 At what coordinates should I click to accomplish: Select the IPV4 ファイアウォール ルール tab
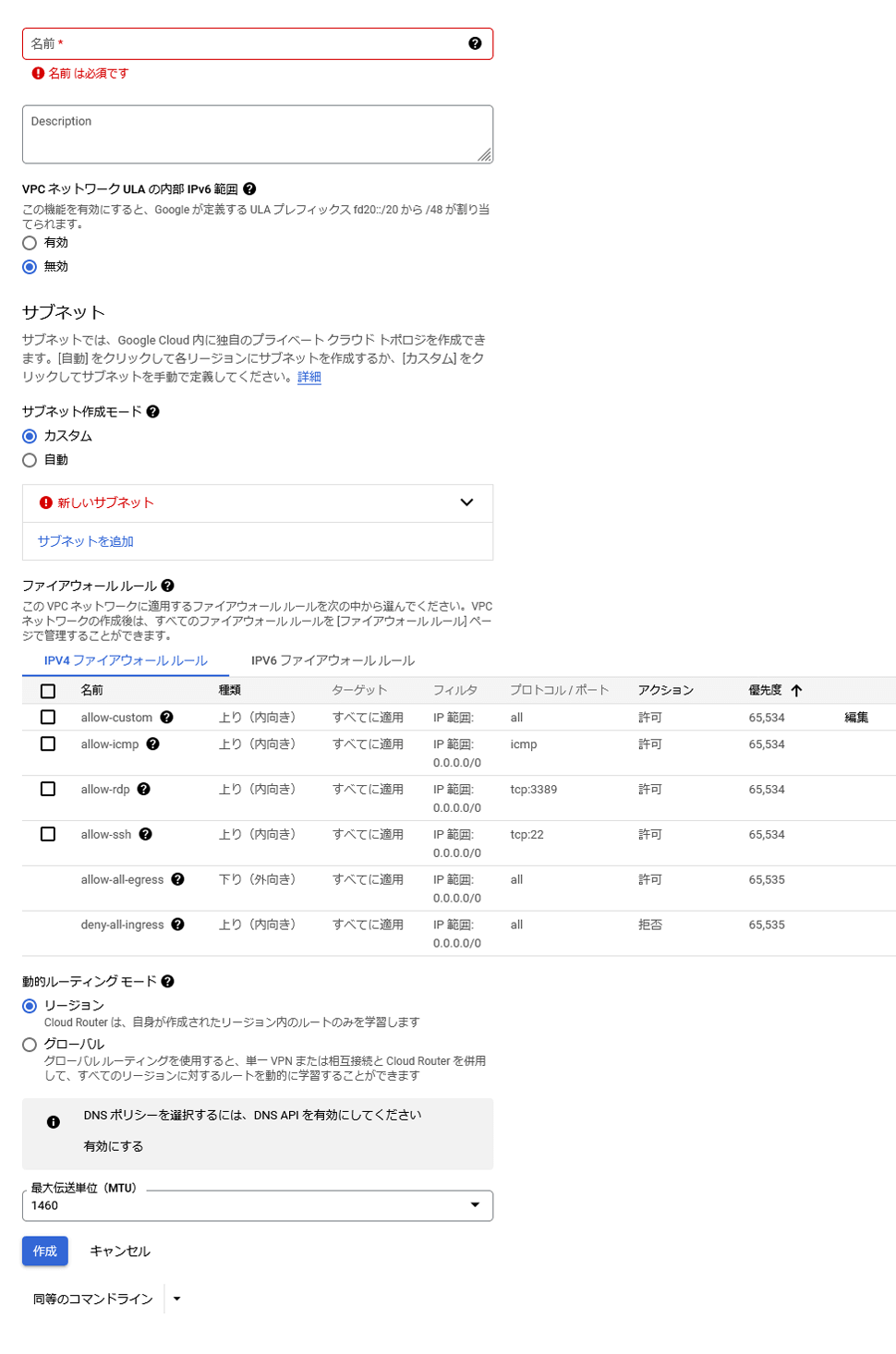[126, 661]
